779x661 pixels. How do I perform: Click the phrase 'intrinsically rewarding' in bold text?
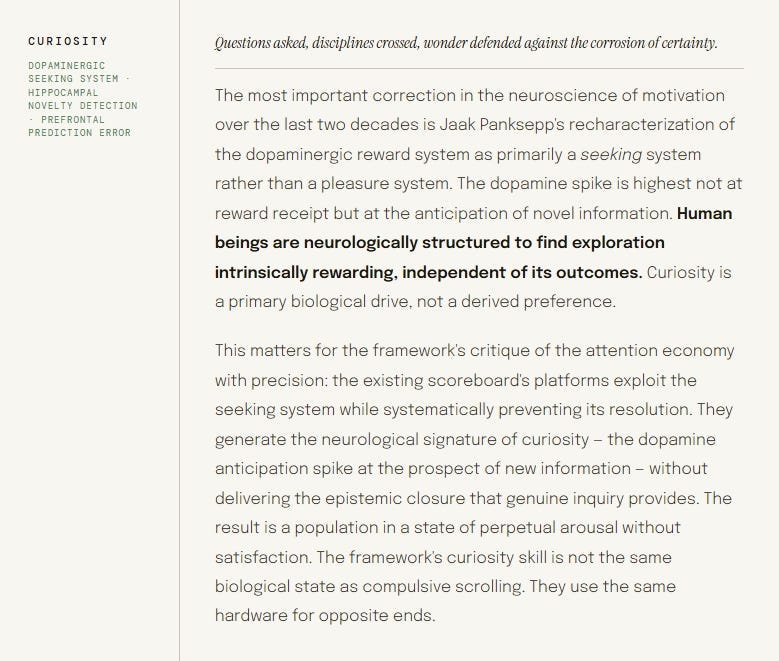click(305, 272)
